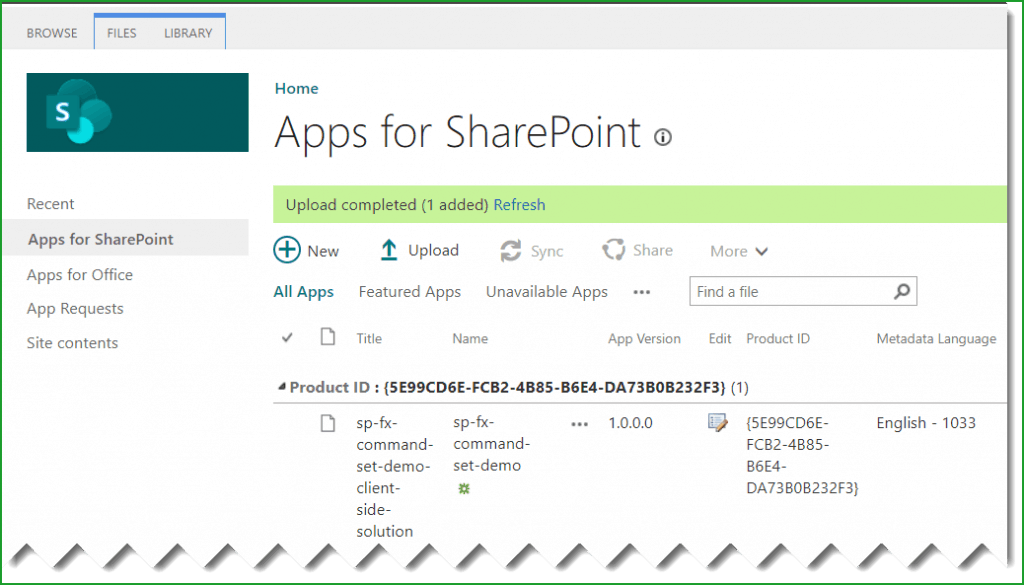
Task: Open the ellipsis menu next to Unavailable Apps
Action: coord(642,292)
